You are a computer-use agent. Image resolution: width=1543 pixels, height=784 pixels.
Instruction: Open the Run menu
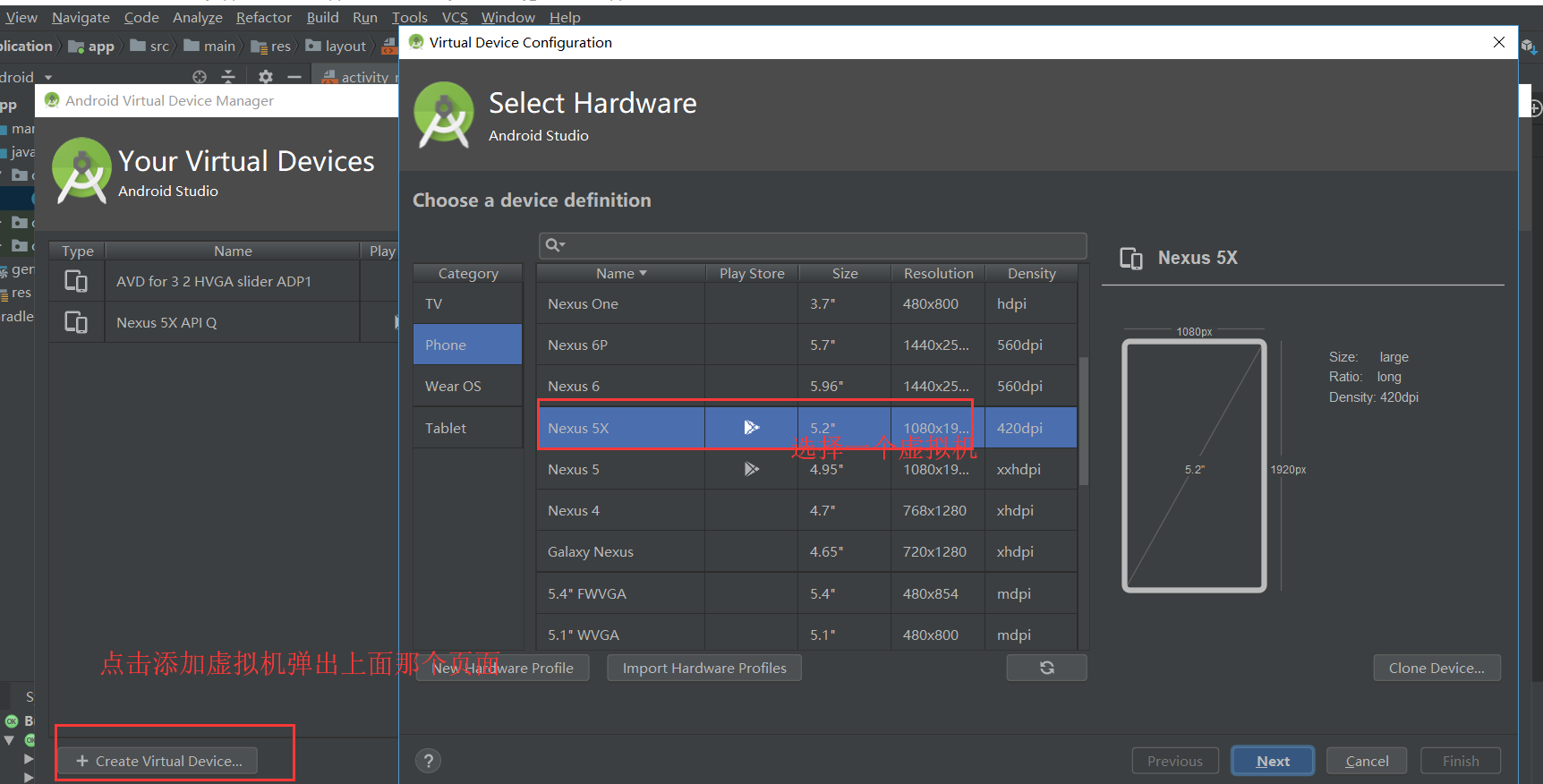point(365,17)
